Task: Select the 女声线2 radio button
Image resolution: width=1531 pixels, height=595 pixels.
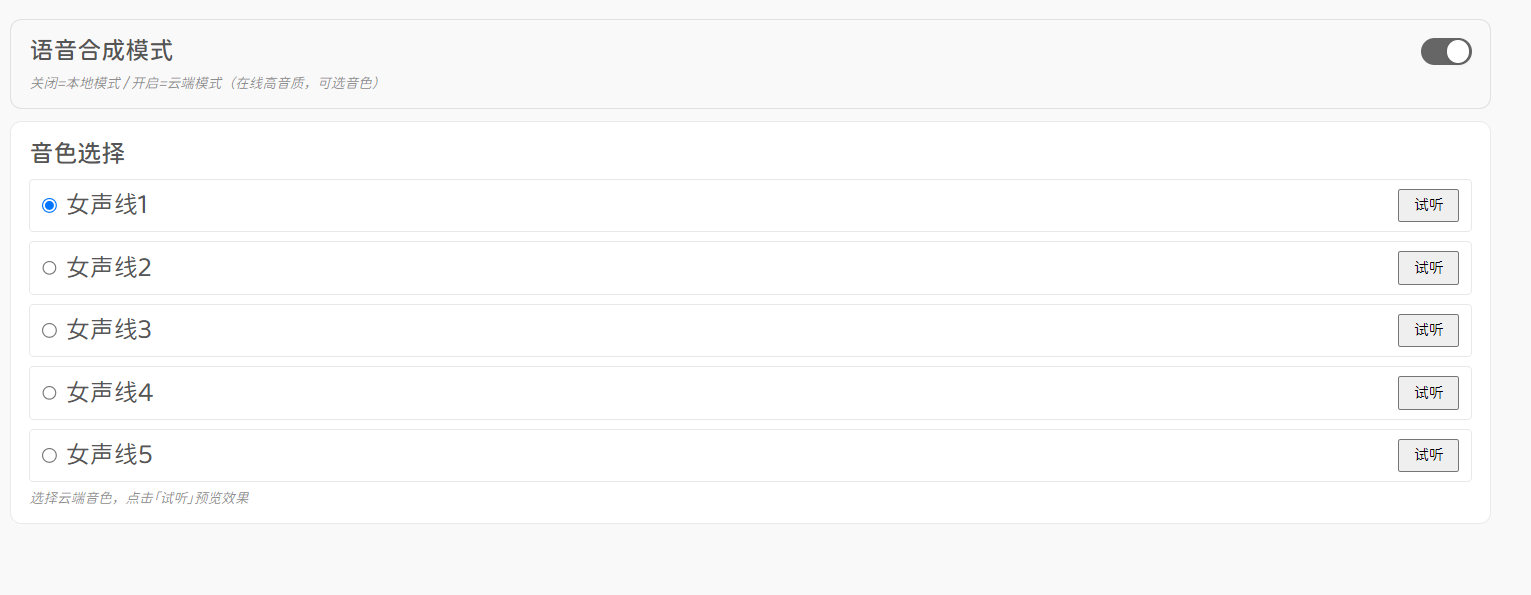Action: [x=49, y=268]
